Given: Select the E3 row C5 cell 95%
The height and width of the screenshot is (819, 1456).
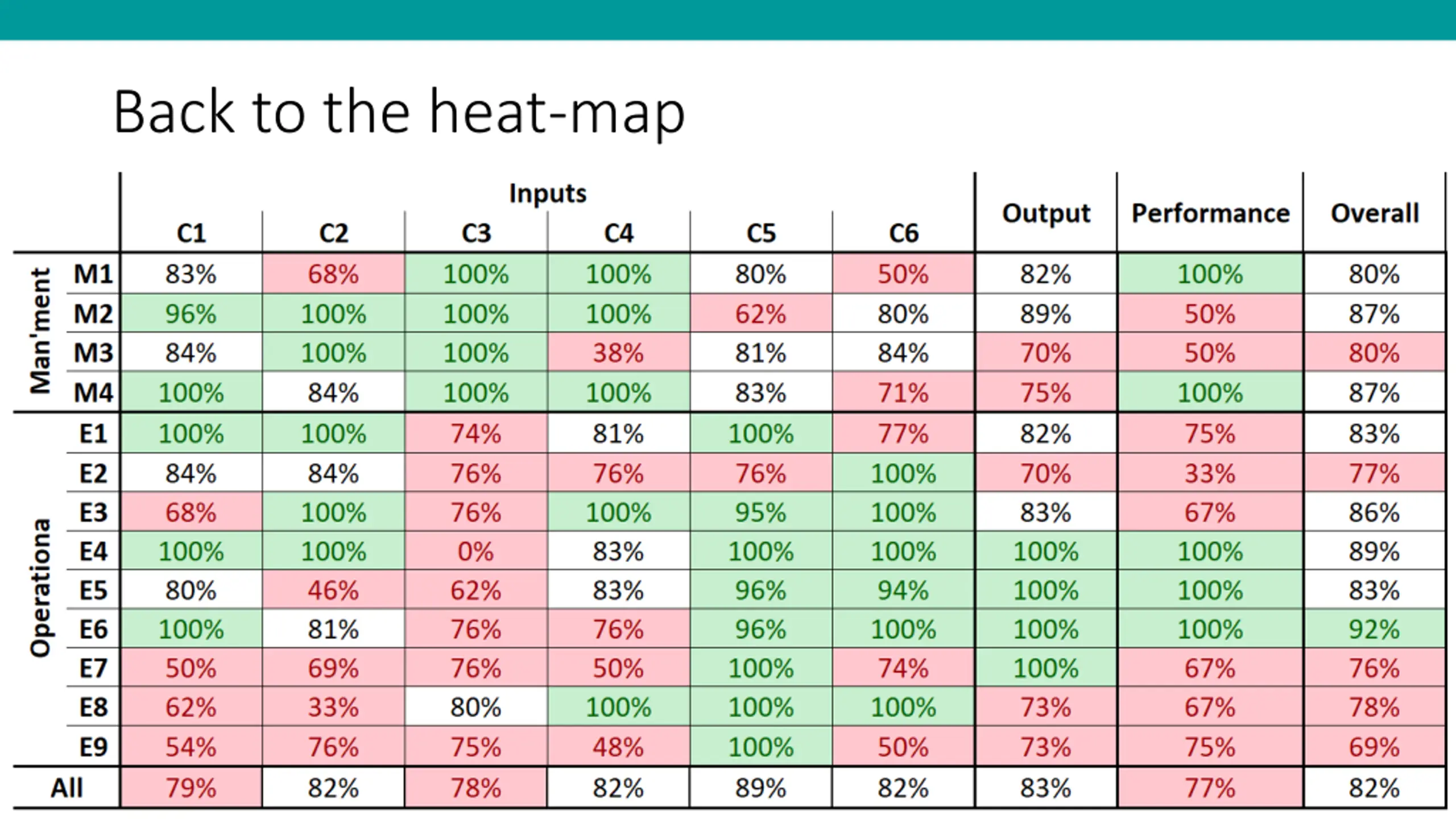Looking at the screenshot, I should click(761, 512).
